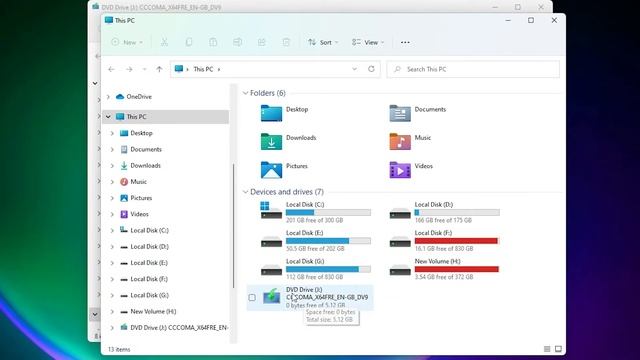Click the Rename icon in toolbar
The image size is (640, 360).
238,42
